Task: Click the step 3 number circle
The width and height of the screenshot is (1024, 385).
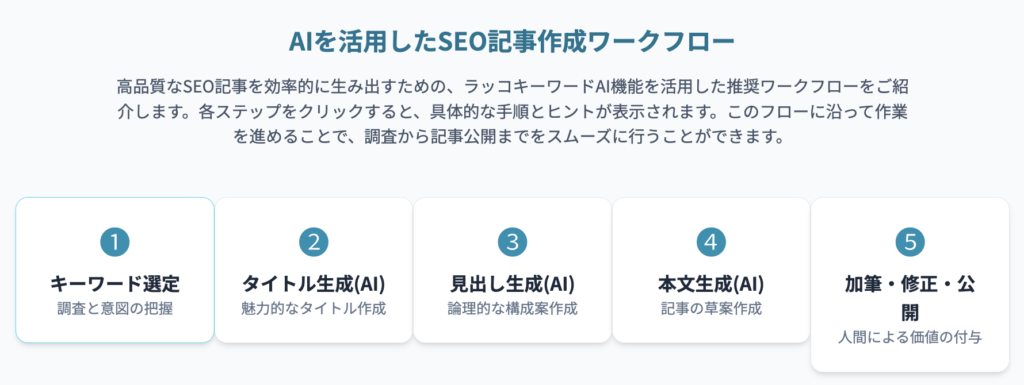Action: (512, 242)
